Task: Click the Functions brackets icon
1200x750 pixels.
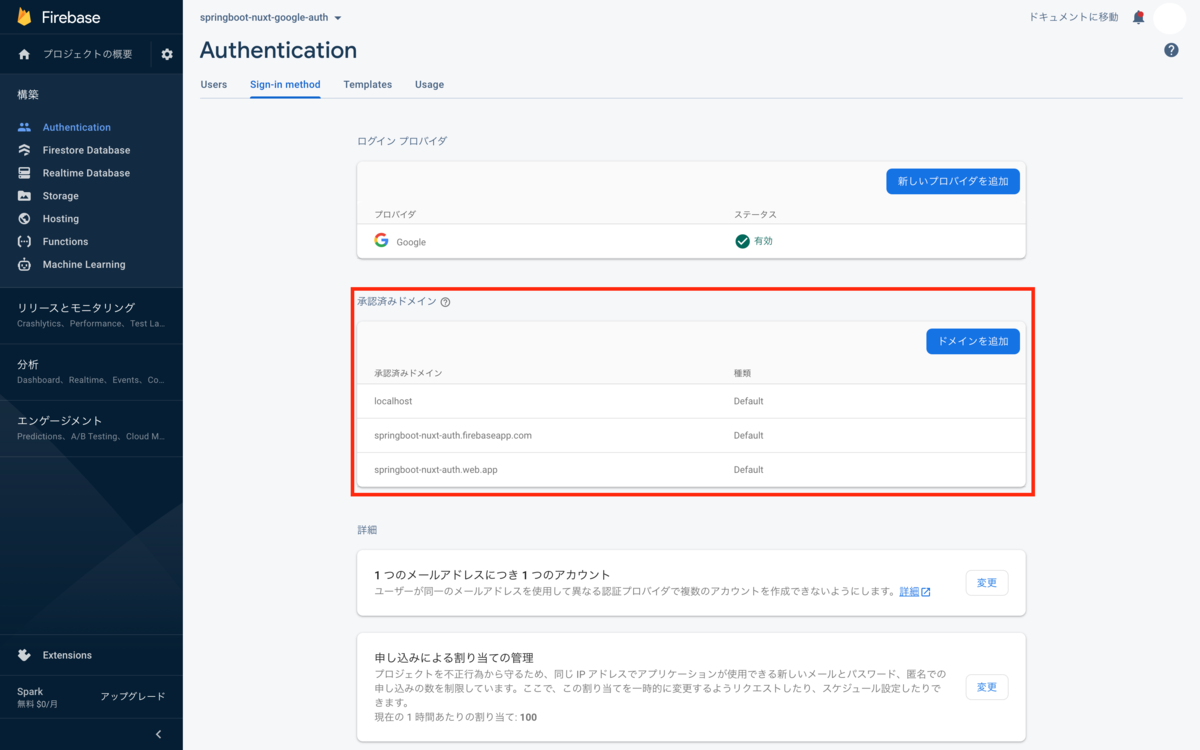Action: coord(24,242)
